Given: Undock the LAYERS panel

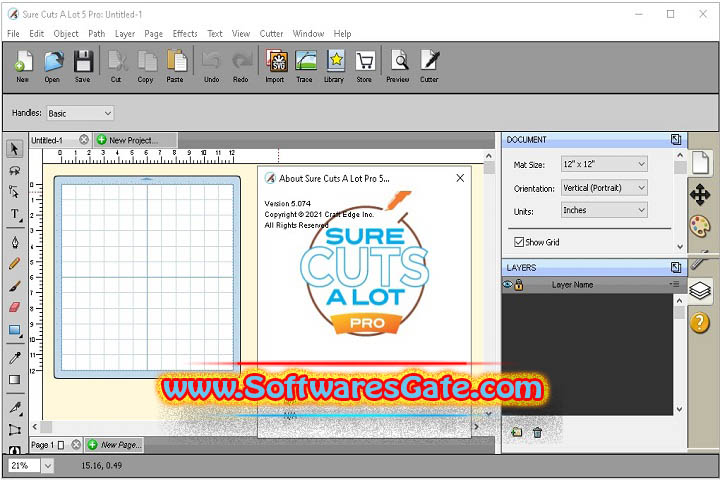Looking at the screenshot, I should pyautogui.click(x=675, y=267).
